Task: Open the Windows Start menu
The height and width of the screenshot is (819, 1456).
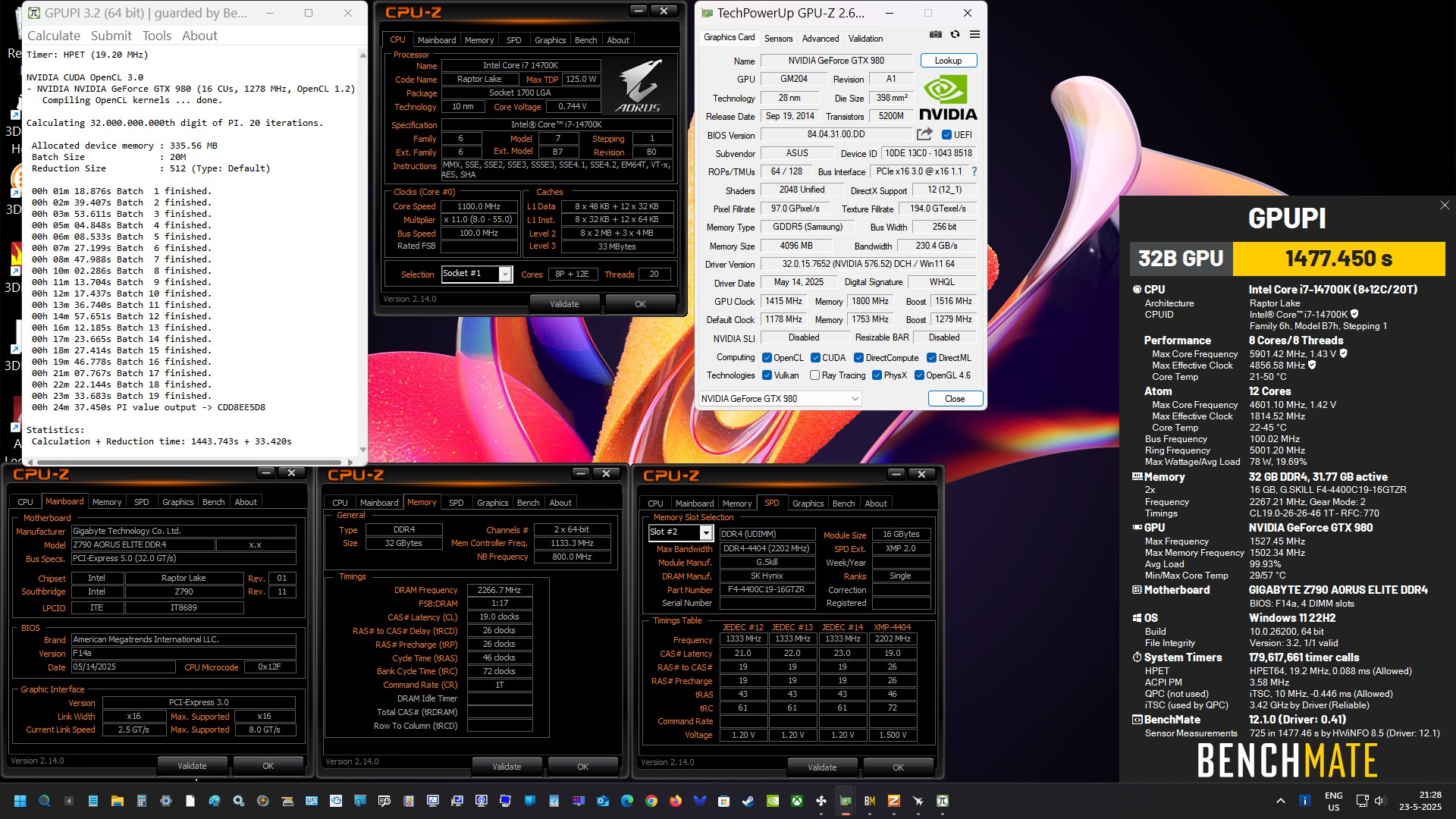Action: pyautogui.click(x=20, y=801)
